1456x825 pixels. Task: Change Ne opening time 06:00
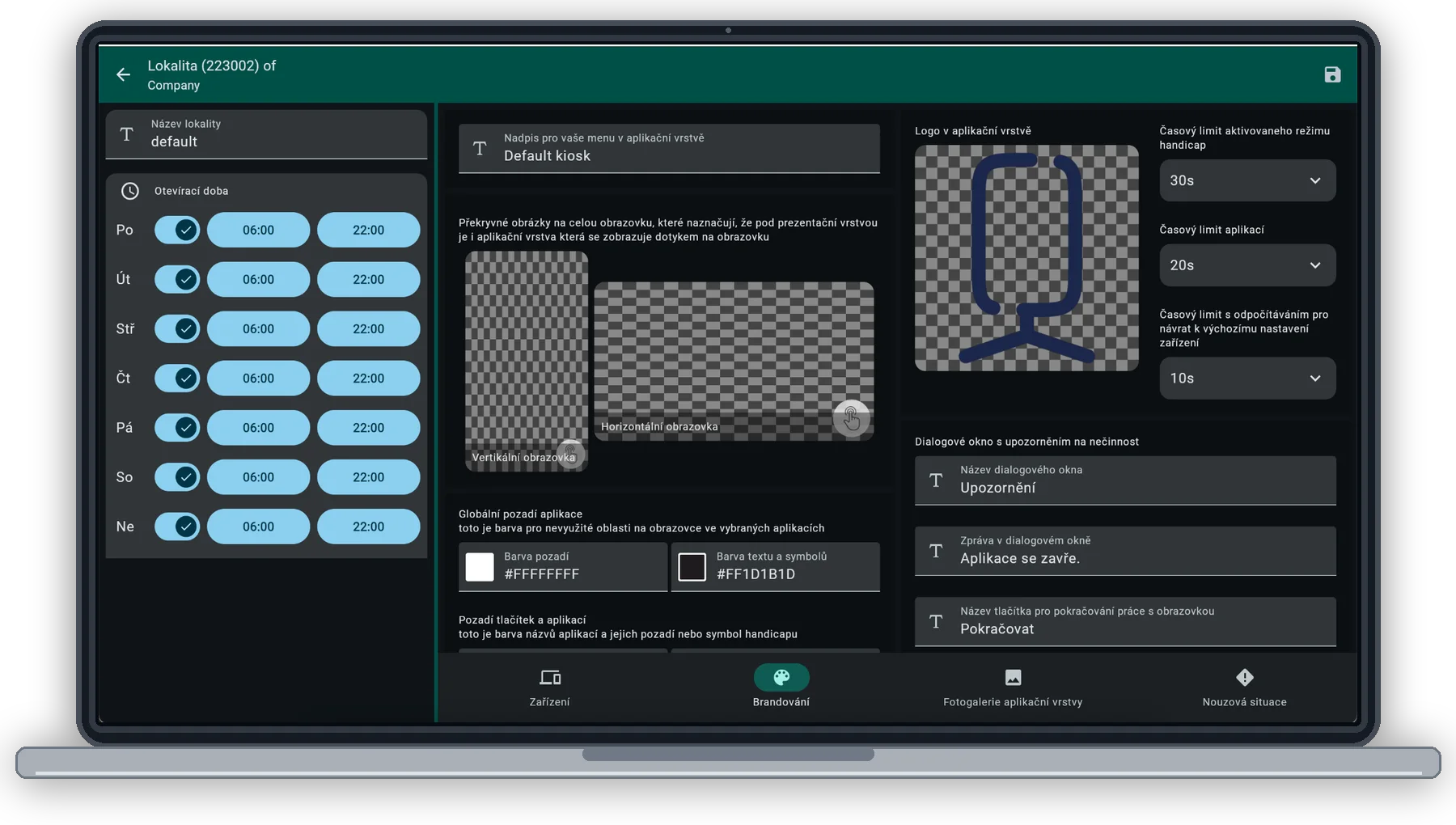(x=258, y=526)
